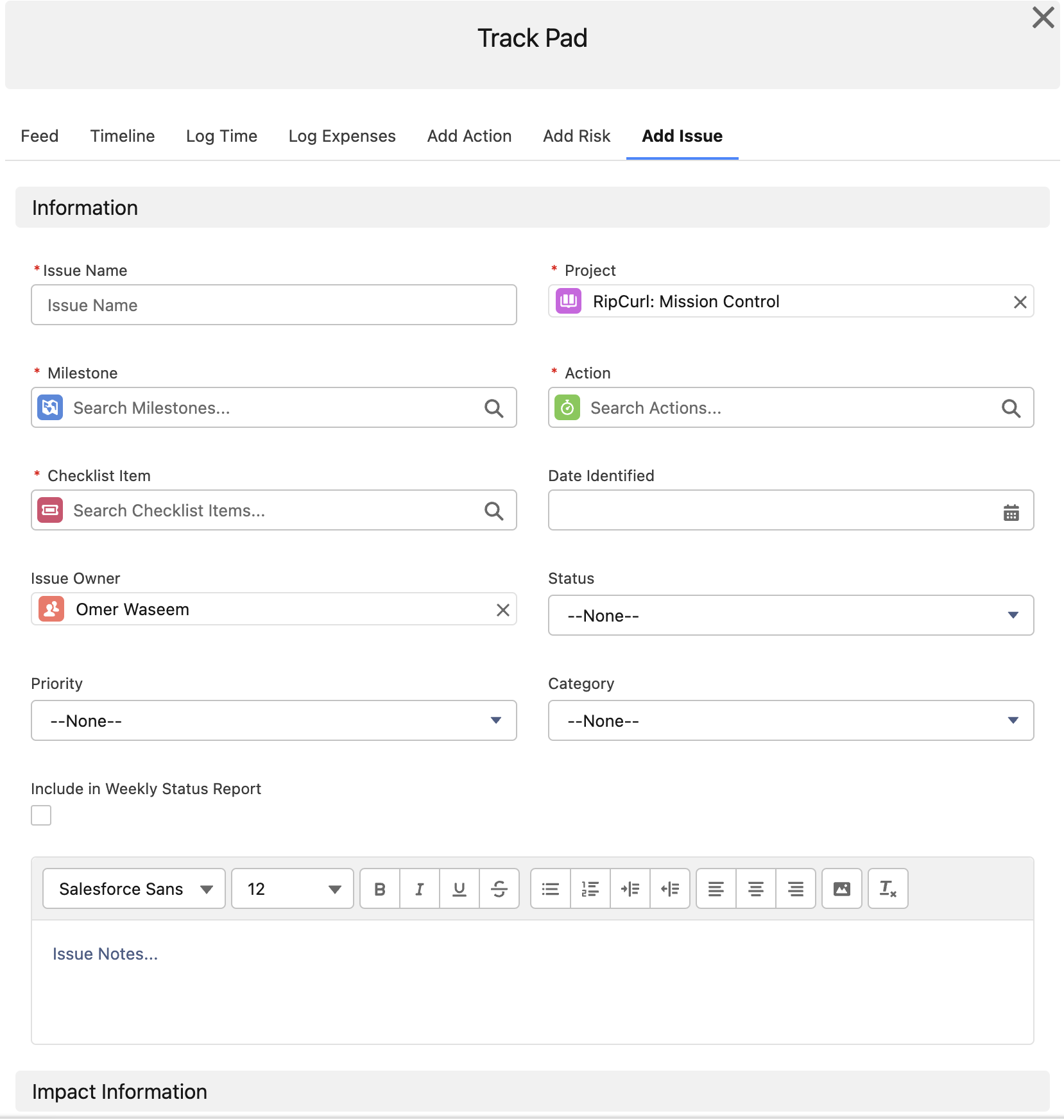Viewport: 1064px width, 1120px height.
Task: Remove Omer Waseem as issue owner
Action: (503, 610)
